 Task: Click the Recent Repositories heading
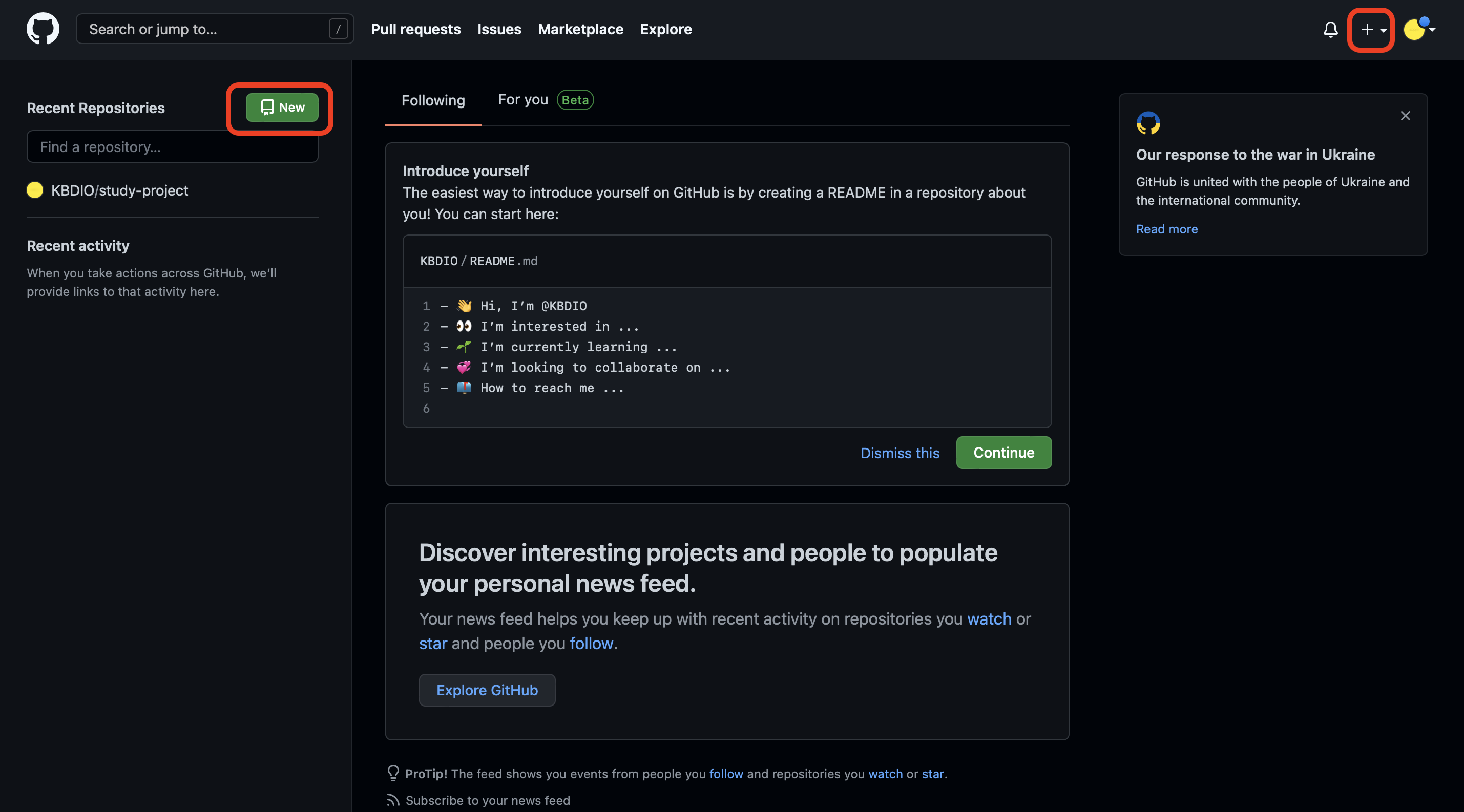95,108
